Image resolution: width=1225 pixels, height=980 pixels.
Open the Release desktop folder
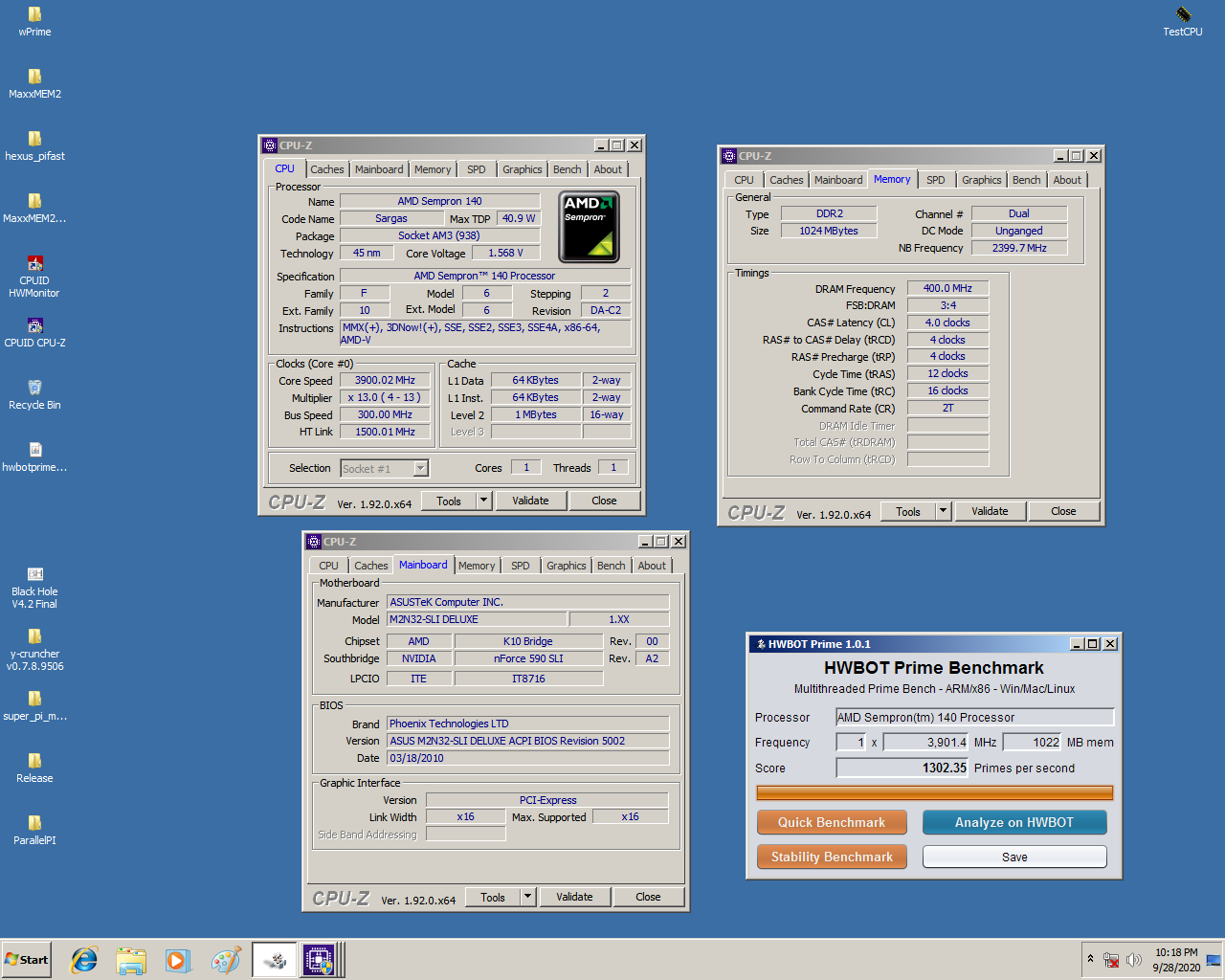click(x=34, y=768)
